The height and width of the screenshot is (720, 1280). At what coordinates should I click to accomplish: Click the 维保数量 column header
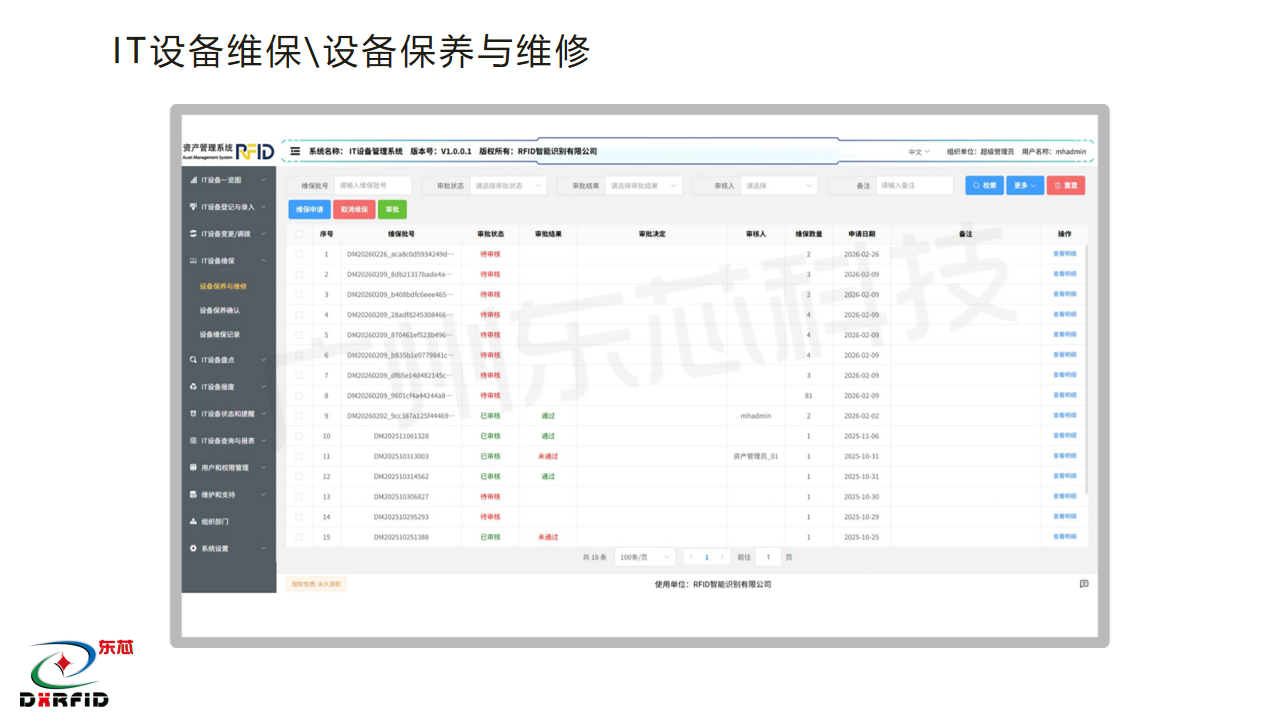pyautogui.click(x=808, y=234)
